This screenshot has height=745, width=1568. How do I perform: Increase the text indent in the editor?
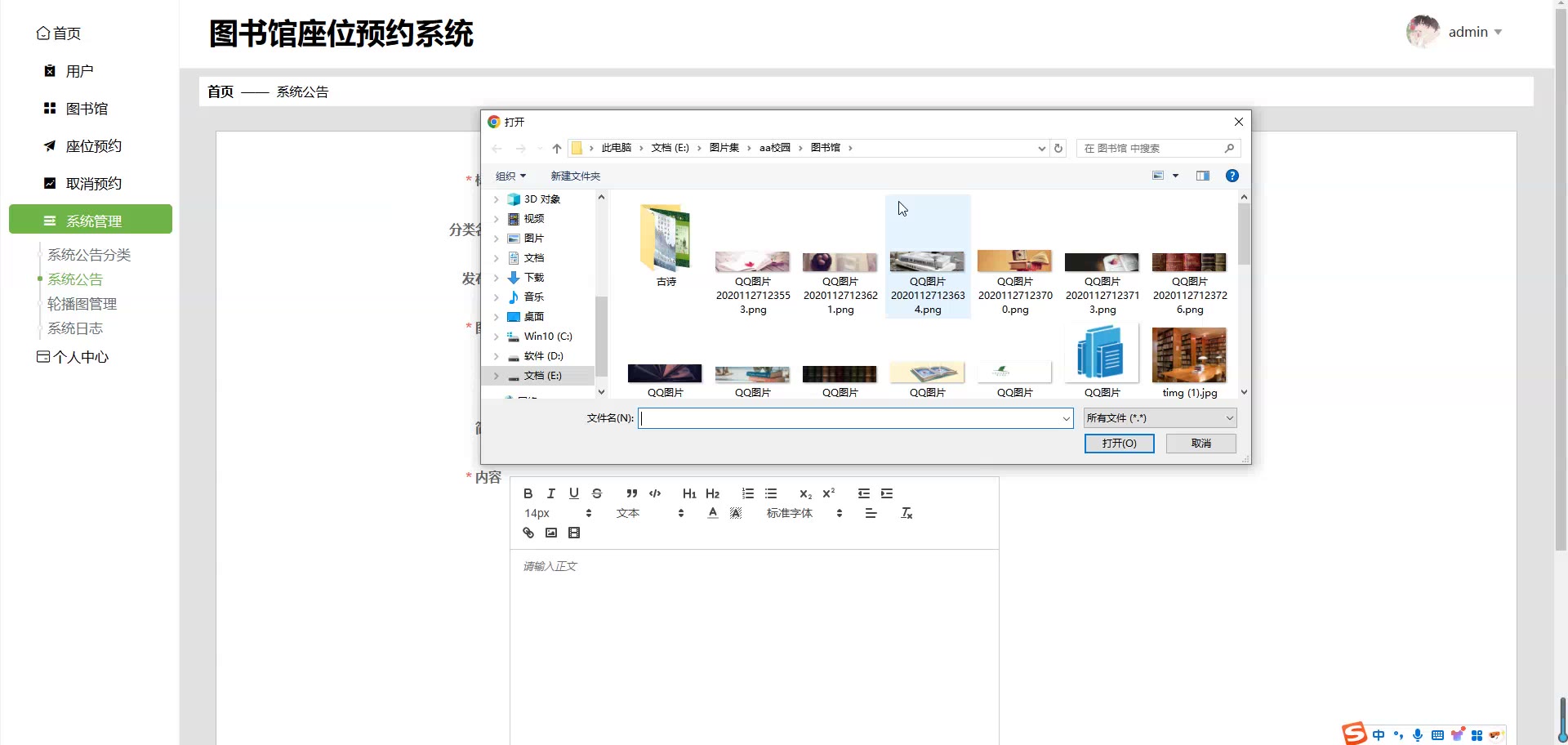pos(887,493)
